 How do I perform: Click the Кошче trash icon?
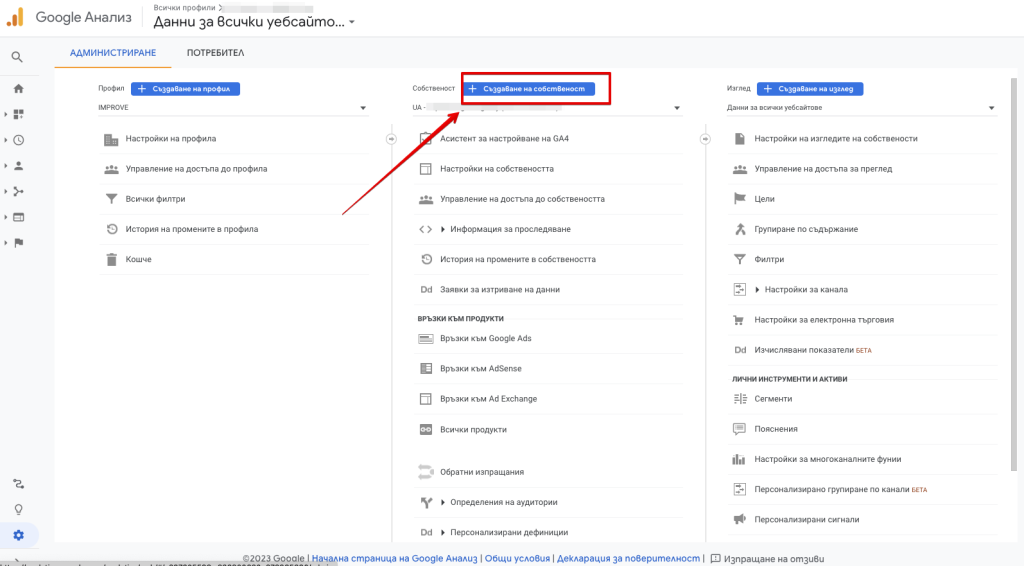click(x=112, y=259)
